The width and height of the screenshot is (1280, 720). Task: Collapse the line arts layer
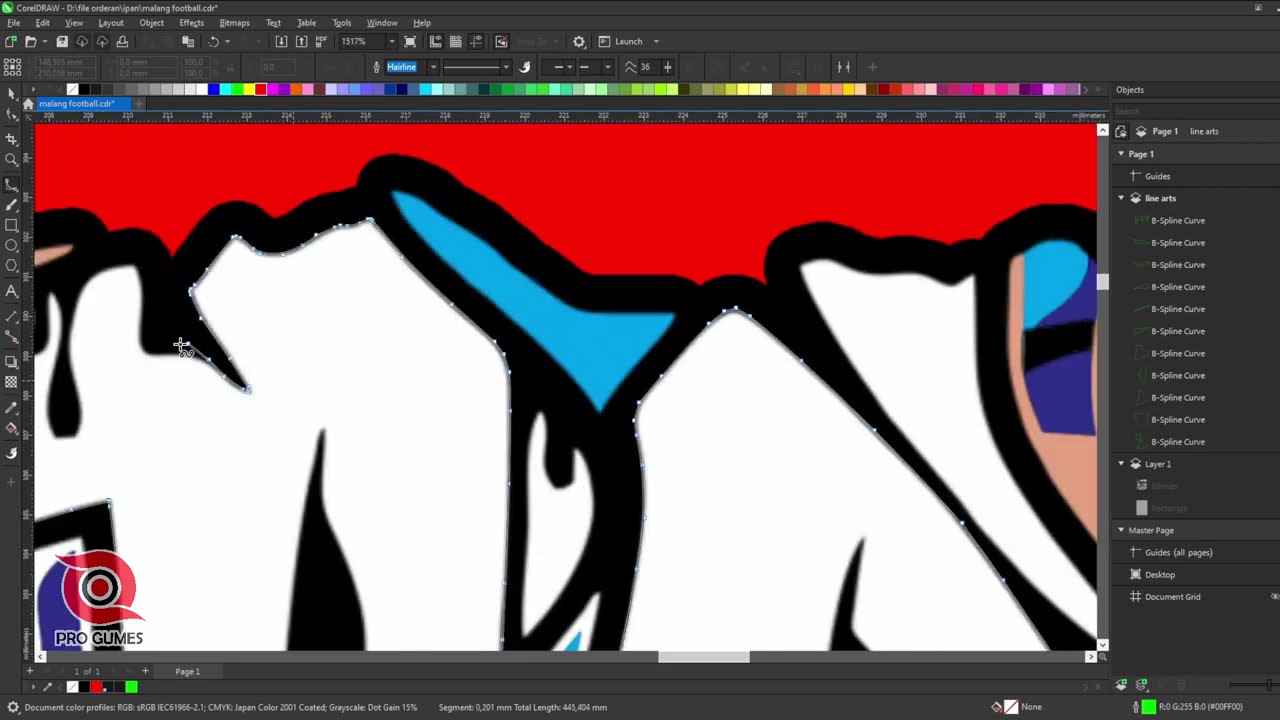coord(1121,198)
